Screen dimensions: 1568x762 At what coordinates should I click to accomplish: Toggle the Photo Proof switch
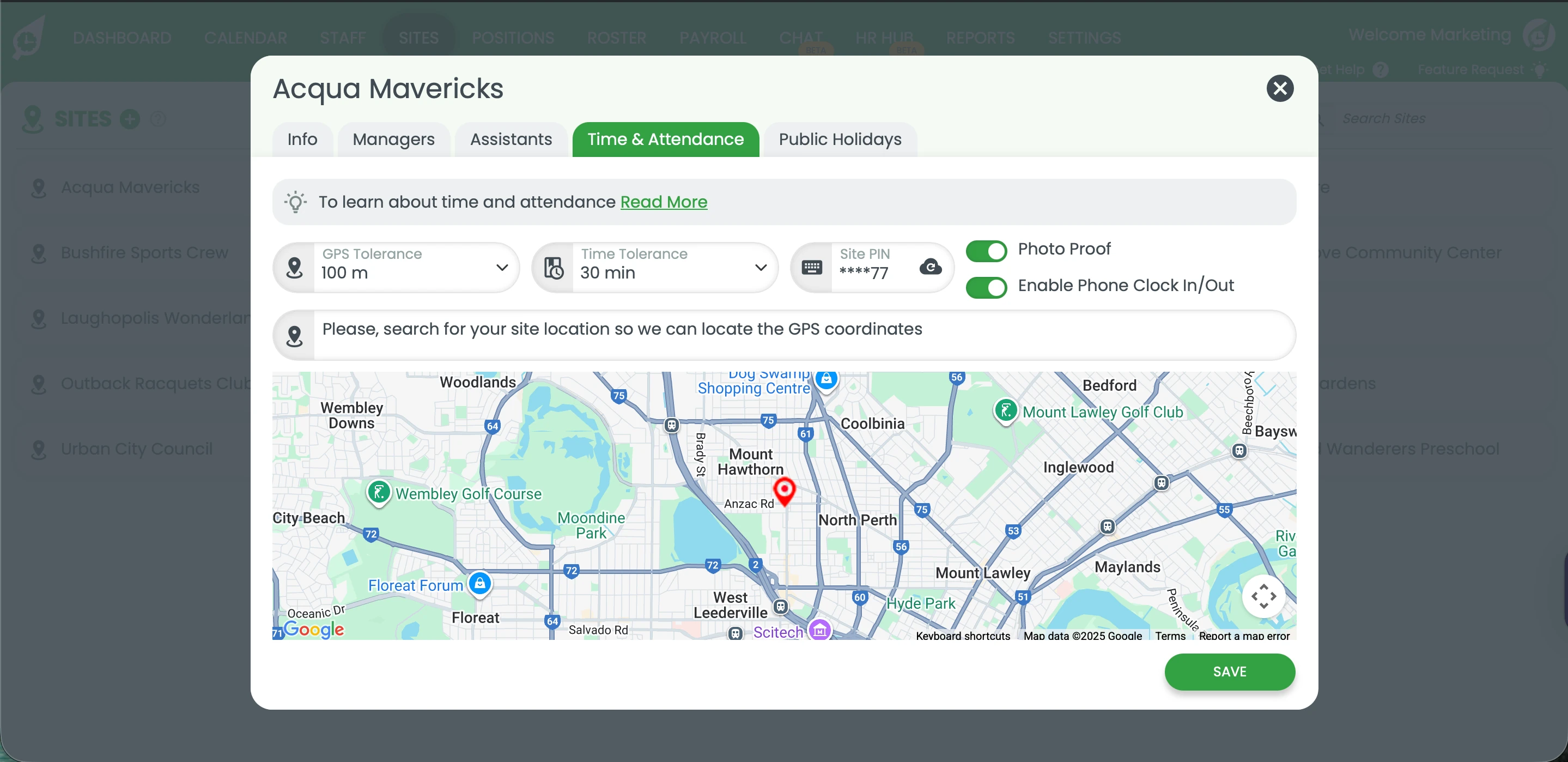click(x=986, y=250)
